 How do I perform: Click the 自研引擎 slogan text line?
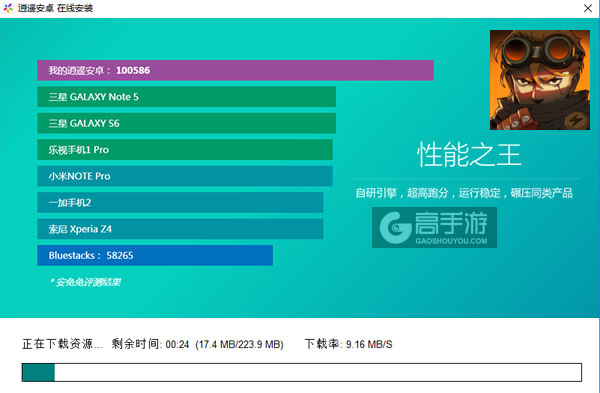tap(464, 192)
